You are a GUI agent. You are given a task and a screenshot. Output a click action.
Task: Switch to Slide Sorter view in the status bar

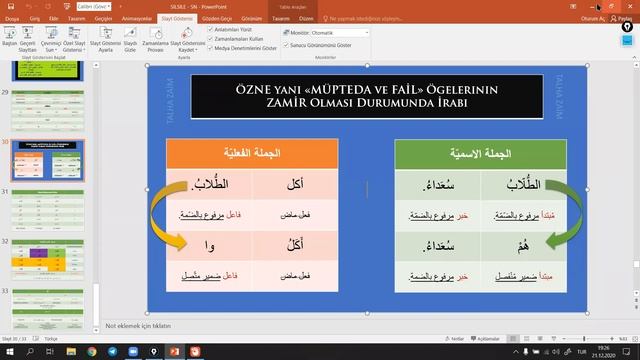(x=527, y=339)
